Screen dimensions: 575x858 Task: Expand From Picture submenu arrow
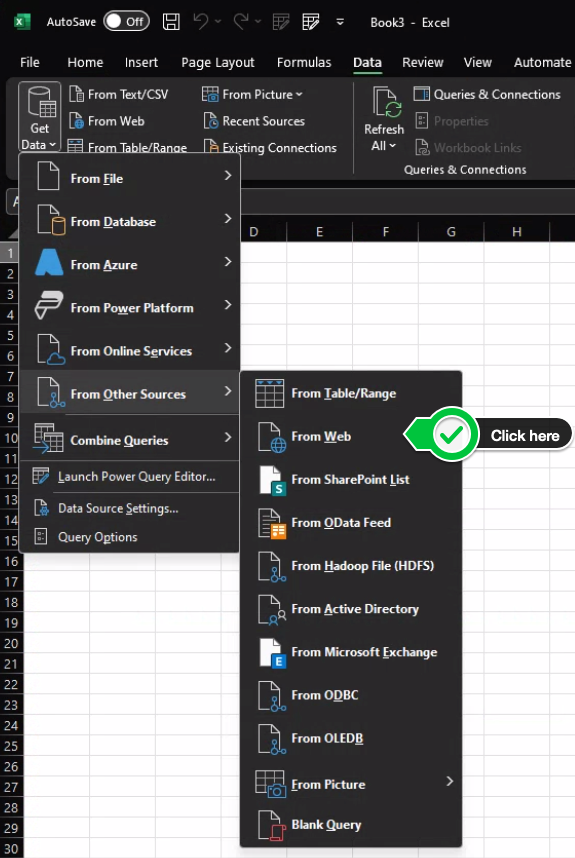tap(450, 781)
